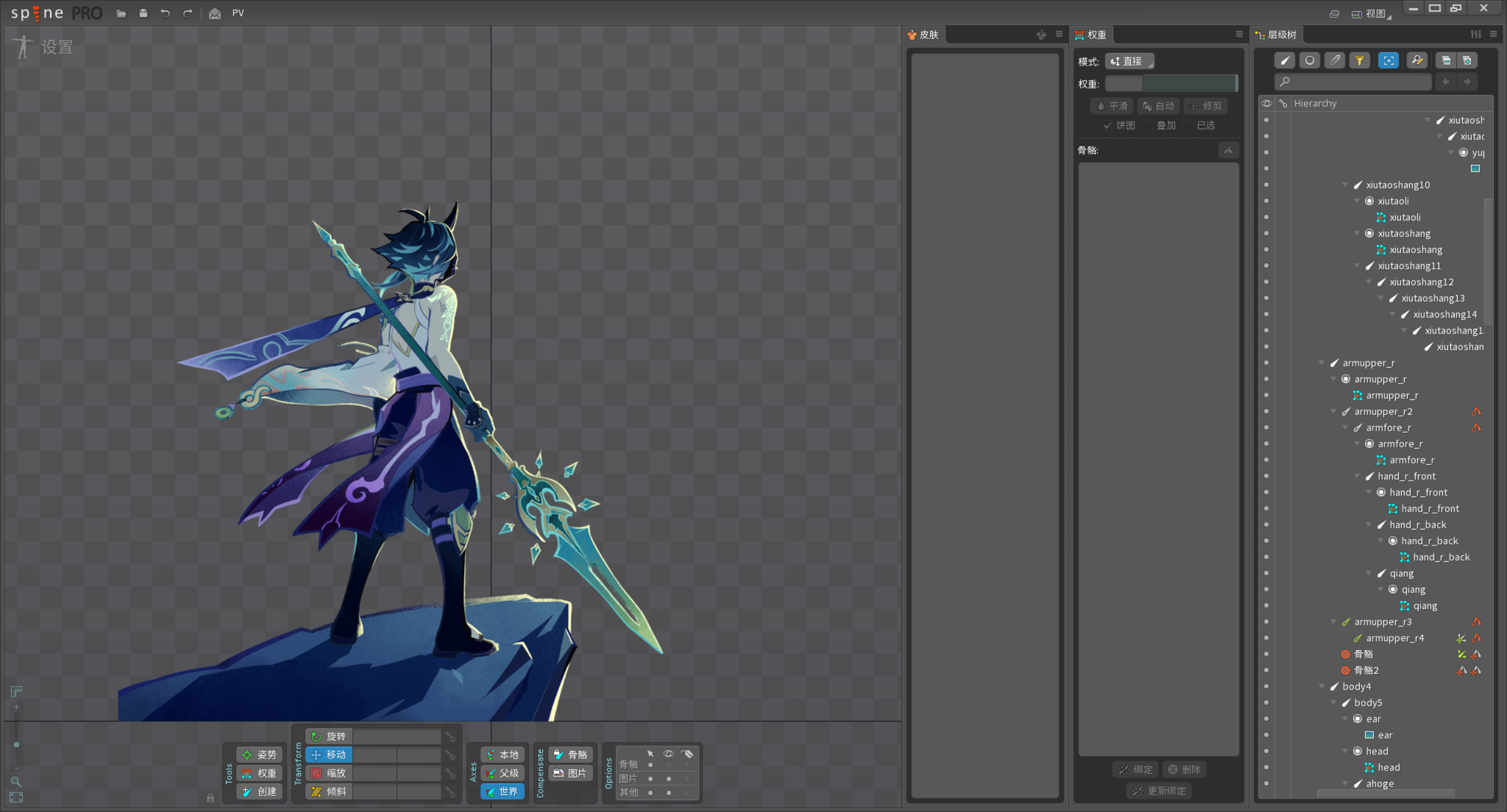
Task: Click the hierarchy vertical scrollbar
Action: 1488,262
